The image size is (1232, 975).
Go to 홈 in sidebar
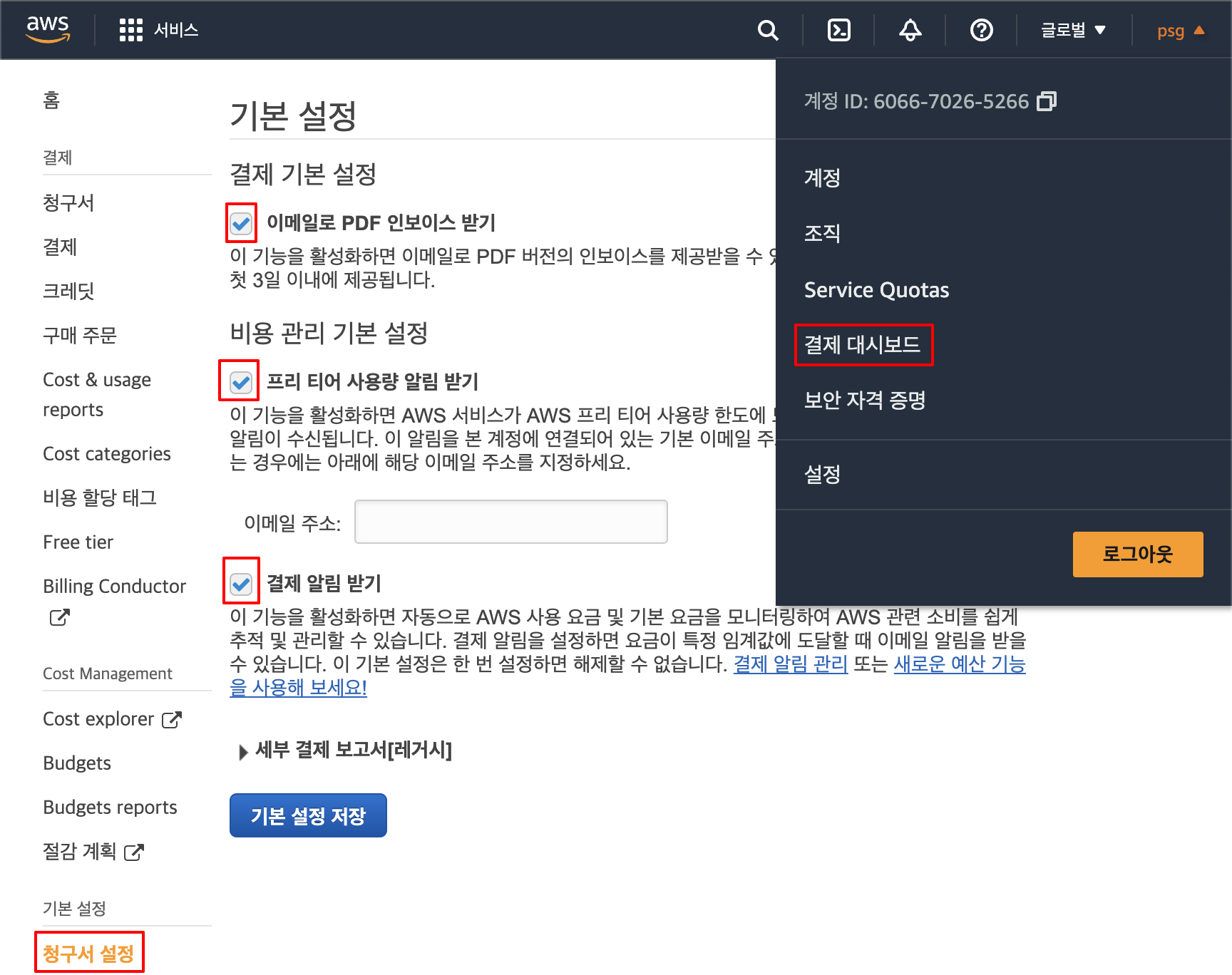pos(51,100)
